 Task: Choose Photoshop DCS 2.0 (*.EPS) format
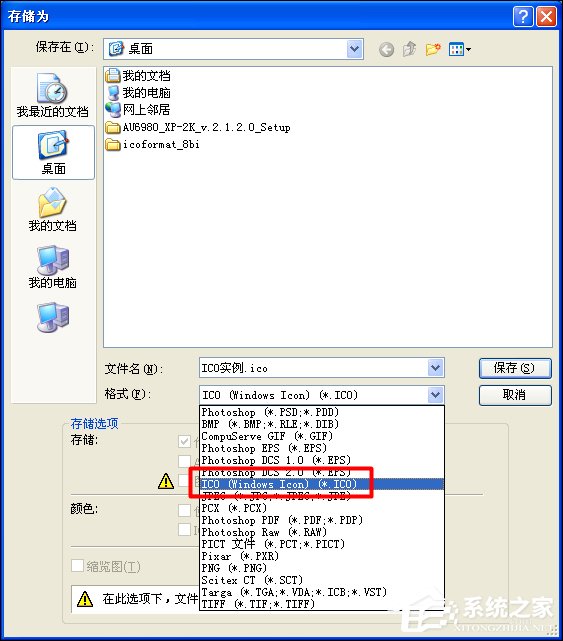coord(321,472)
